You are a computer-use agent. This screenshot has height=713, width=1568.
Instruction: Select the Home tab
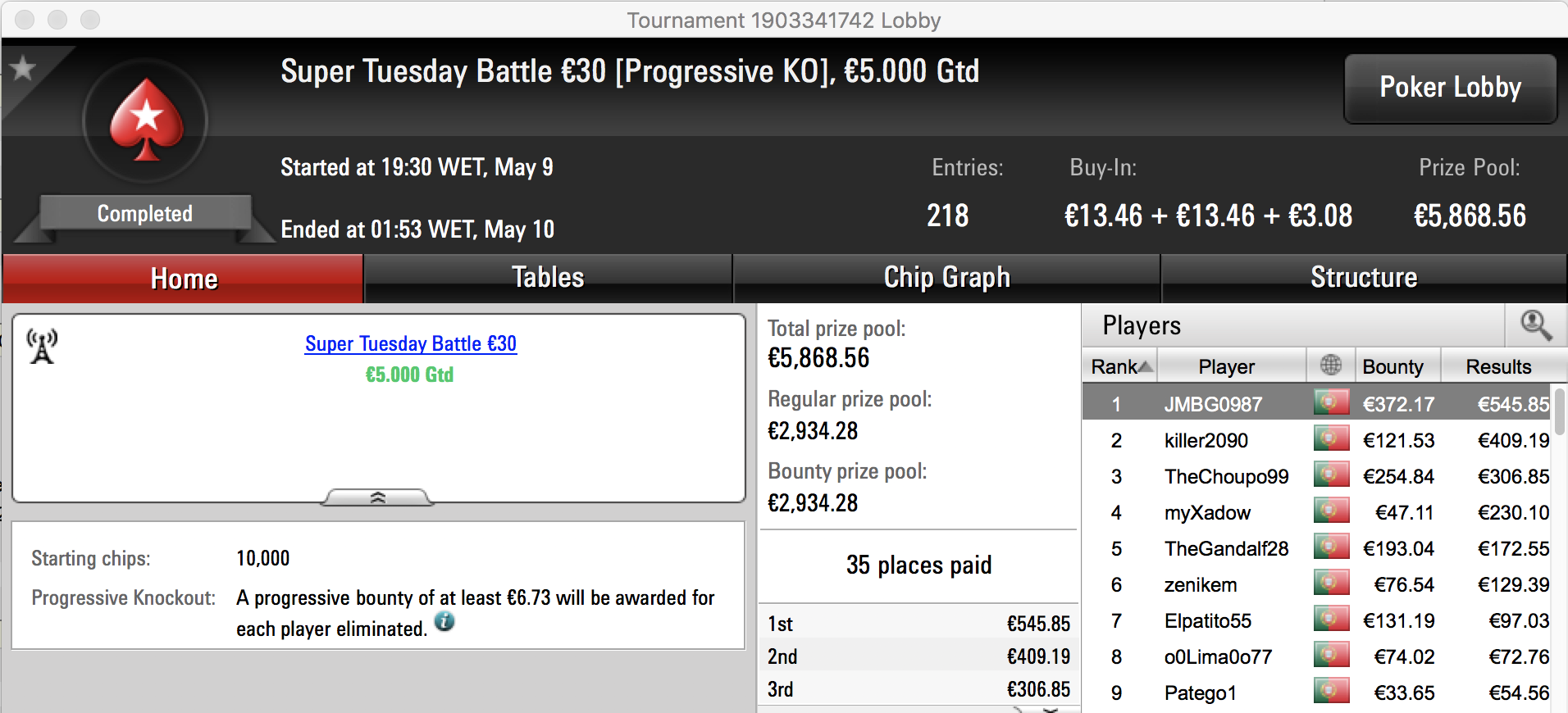tap(183, 279)
